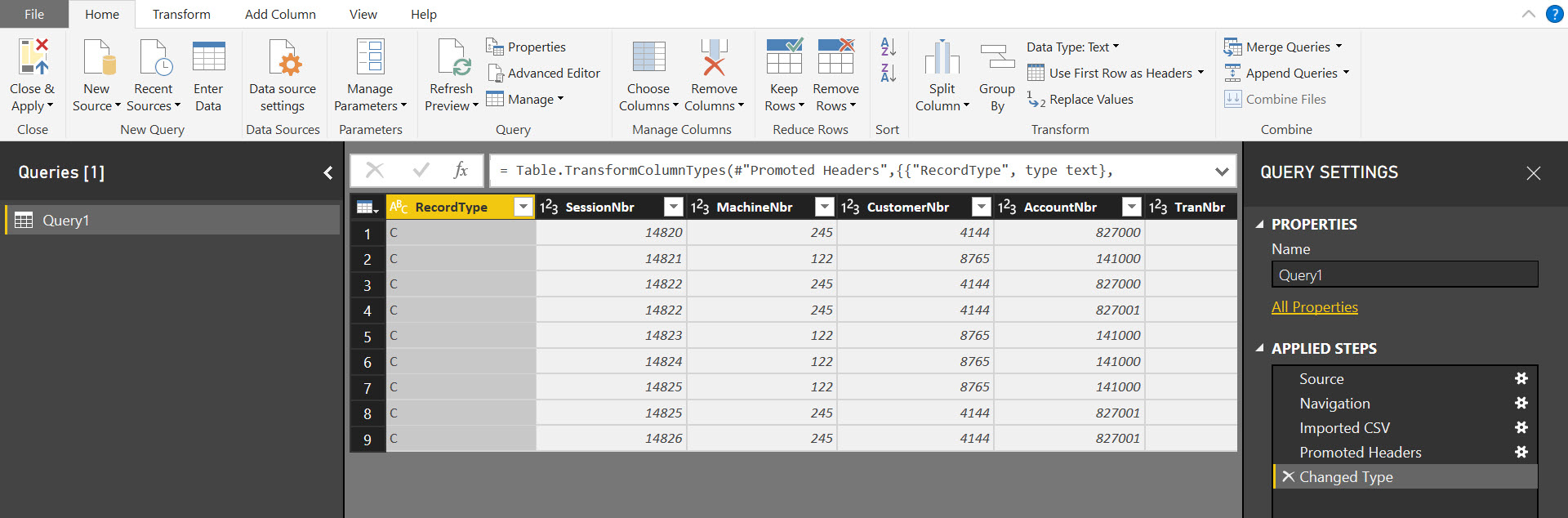Select the Changed Type applied step

(x=1405, y=476)
